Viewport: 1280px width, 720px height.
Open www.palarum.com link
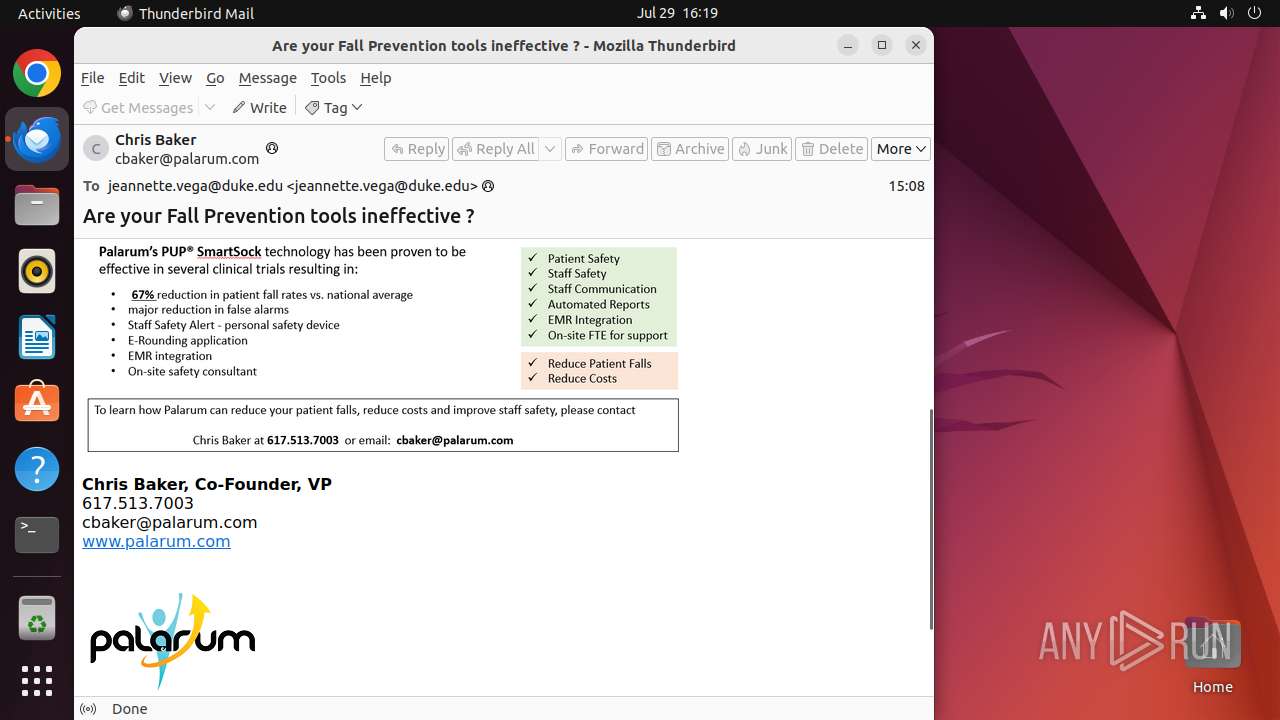tap(156, 541)
